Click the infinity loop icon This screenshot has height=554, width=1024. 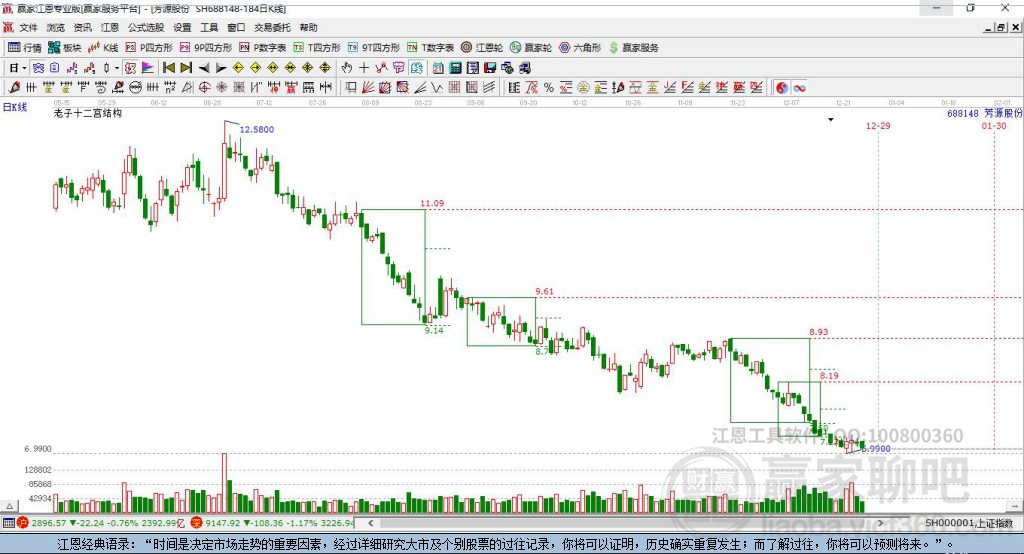[799, 88]
